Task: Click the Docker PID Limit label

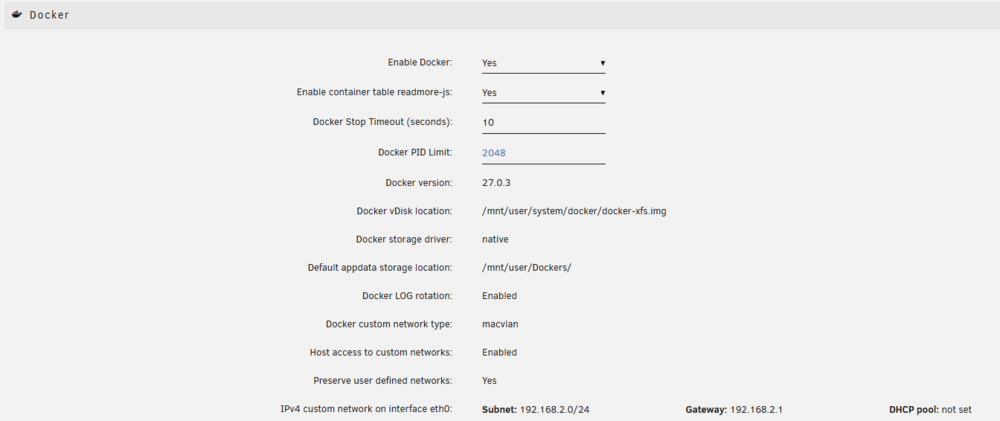Action: [x=415, y=152]
